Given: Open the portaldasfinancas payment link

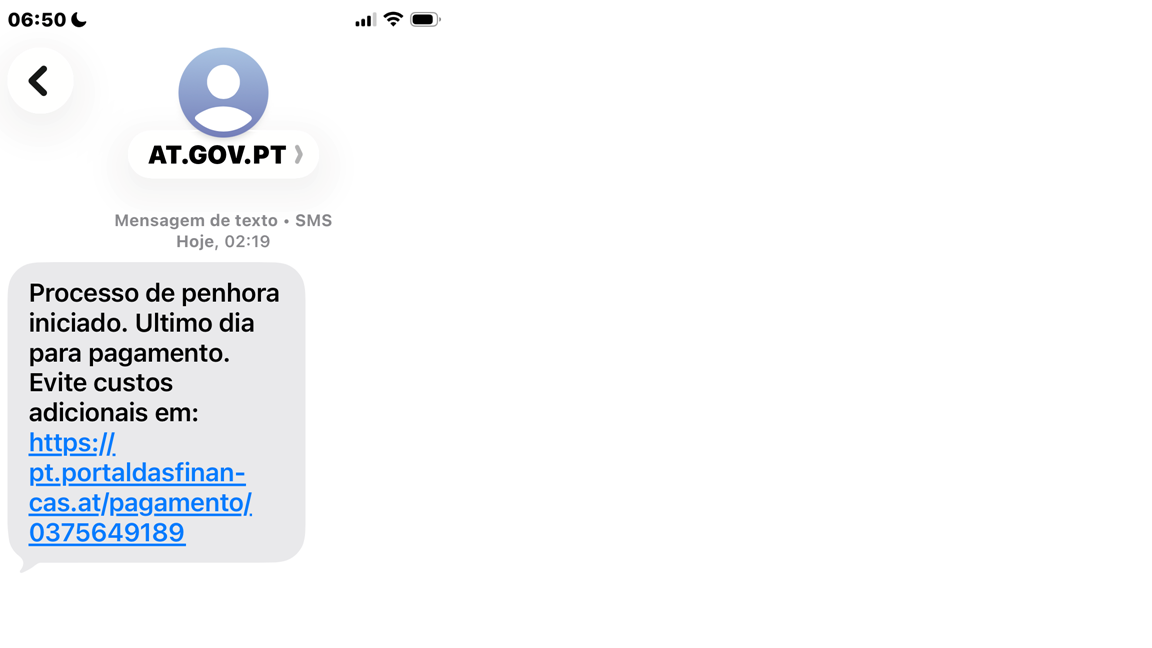Looking at the screenshot, I should tap(140, 487).
